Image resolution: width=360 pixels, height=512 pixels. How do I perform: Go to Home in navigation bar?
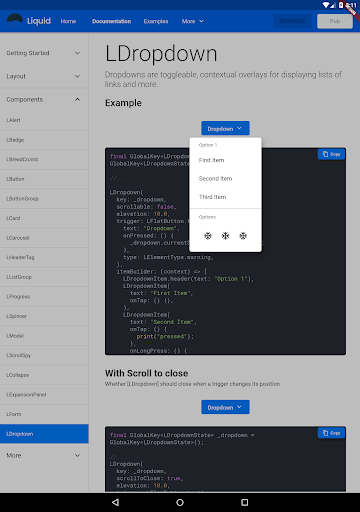click(x=68, y=21)
